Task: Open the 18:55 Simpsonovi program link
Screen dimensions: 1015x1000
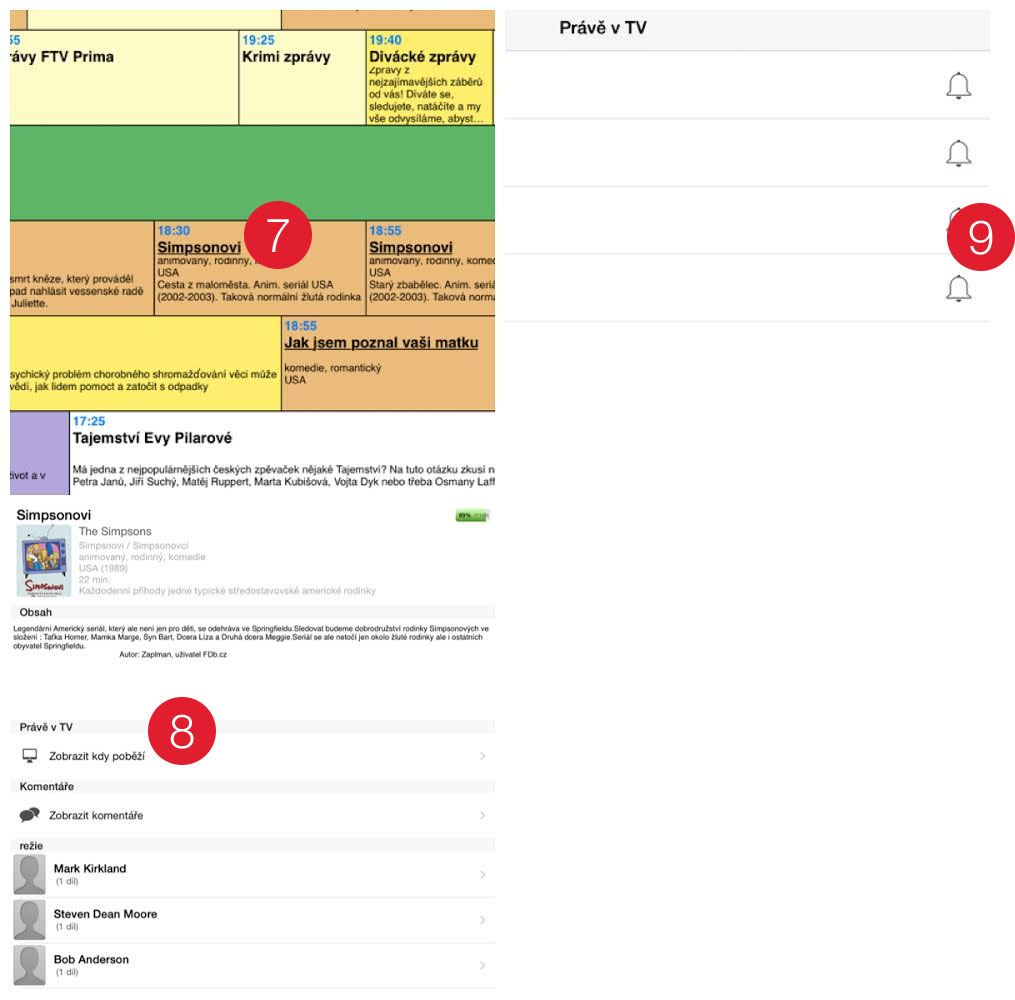Action: tap(411, 247)
